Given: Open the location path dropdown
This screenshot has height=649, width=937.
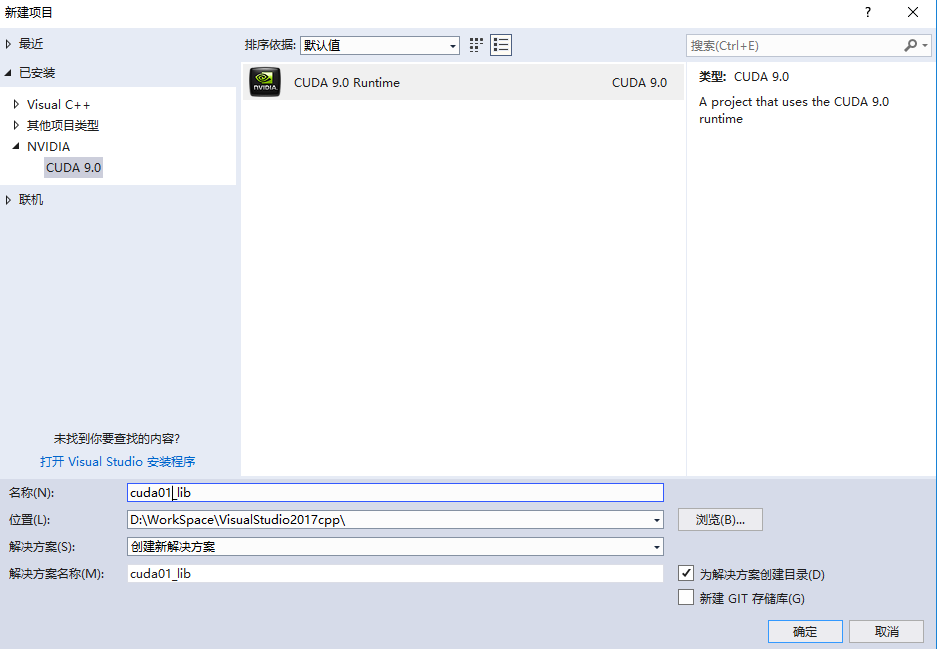Looking at the screenshot, I should (657, 520).
